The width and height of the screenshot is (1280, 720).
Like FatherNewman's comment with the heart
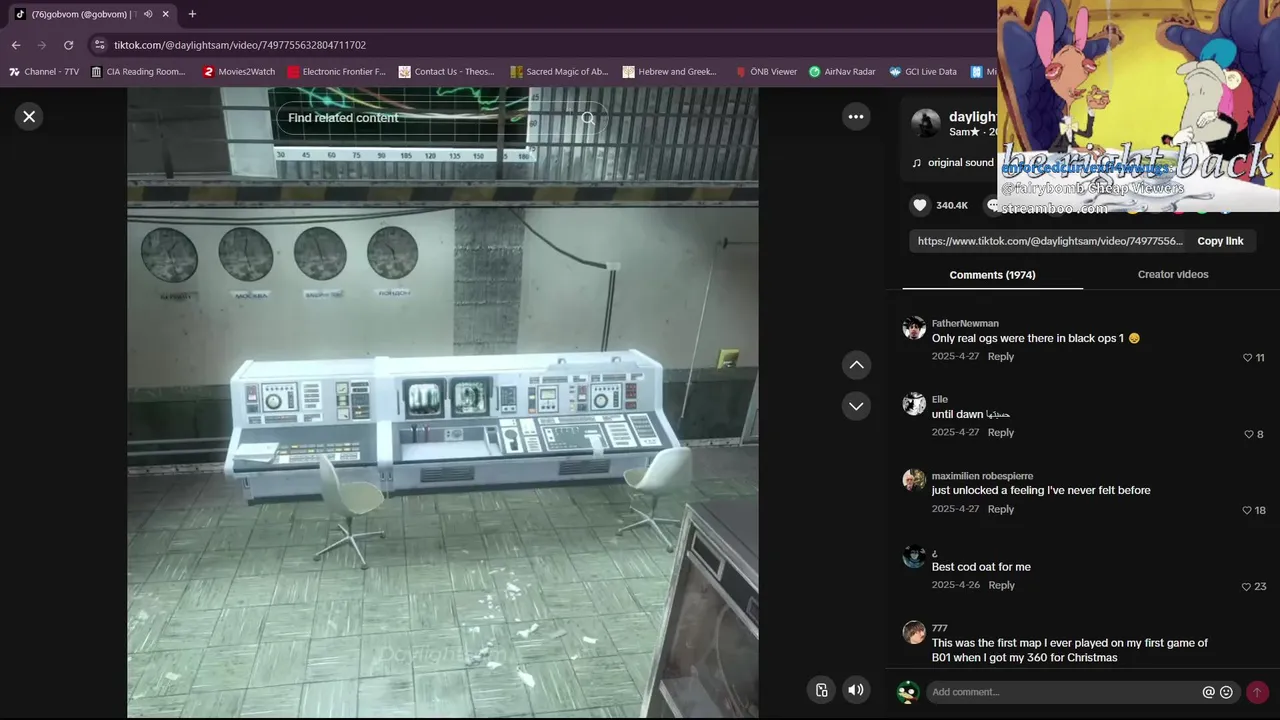1247,358
